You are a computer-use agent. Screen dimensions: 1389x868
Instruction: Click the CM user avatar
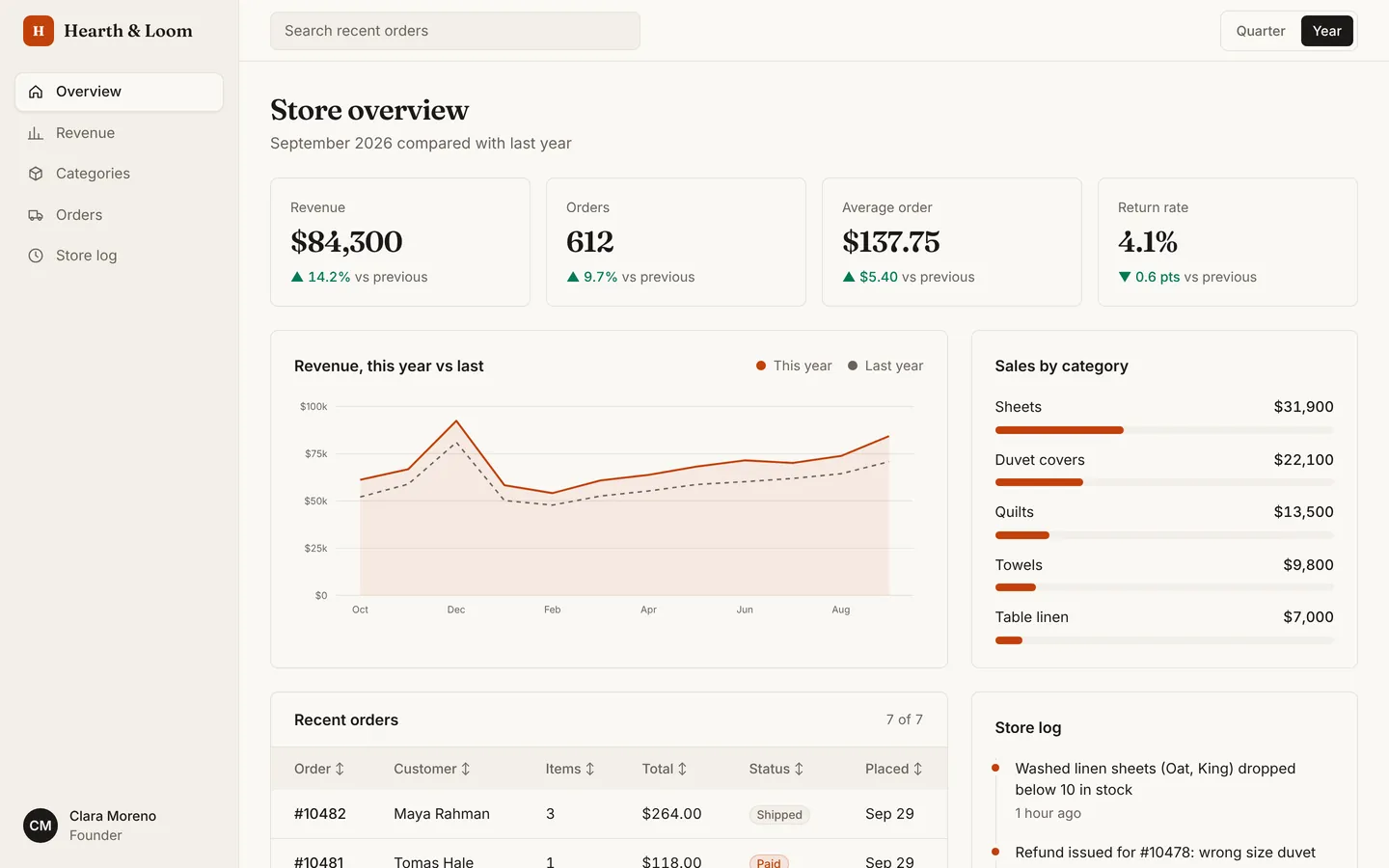pos(41,826)
